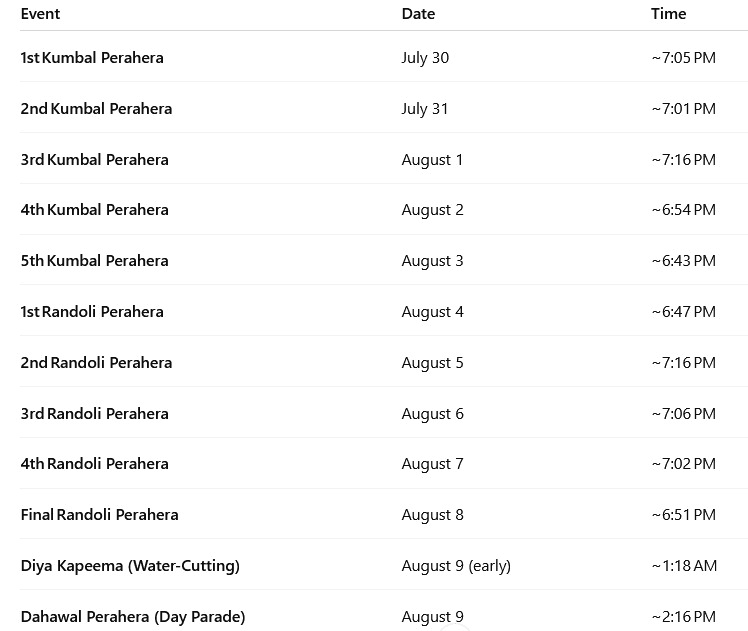Select the 1st Randoli Perahera event name
The image size is (748, 631).
point(92,312)
